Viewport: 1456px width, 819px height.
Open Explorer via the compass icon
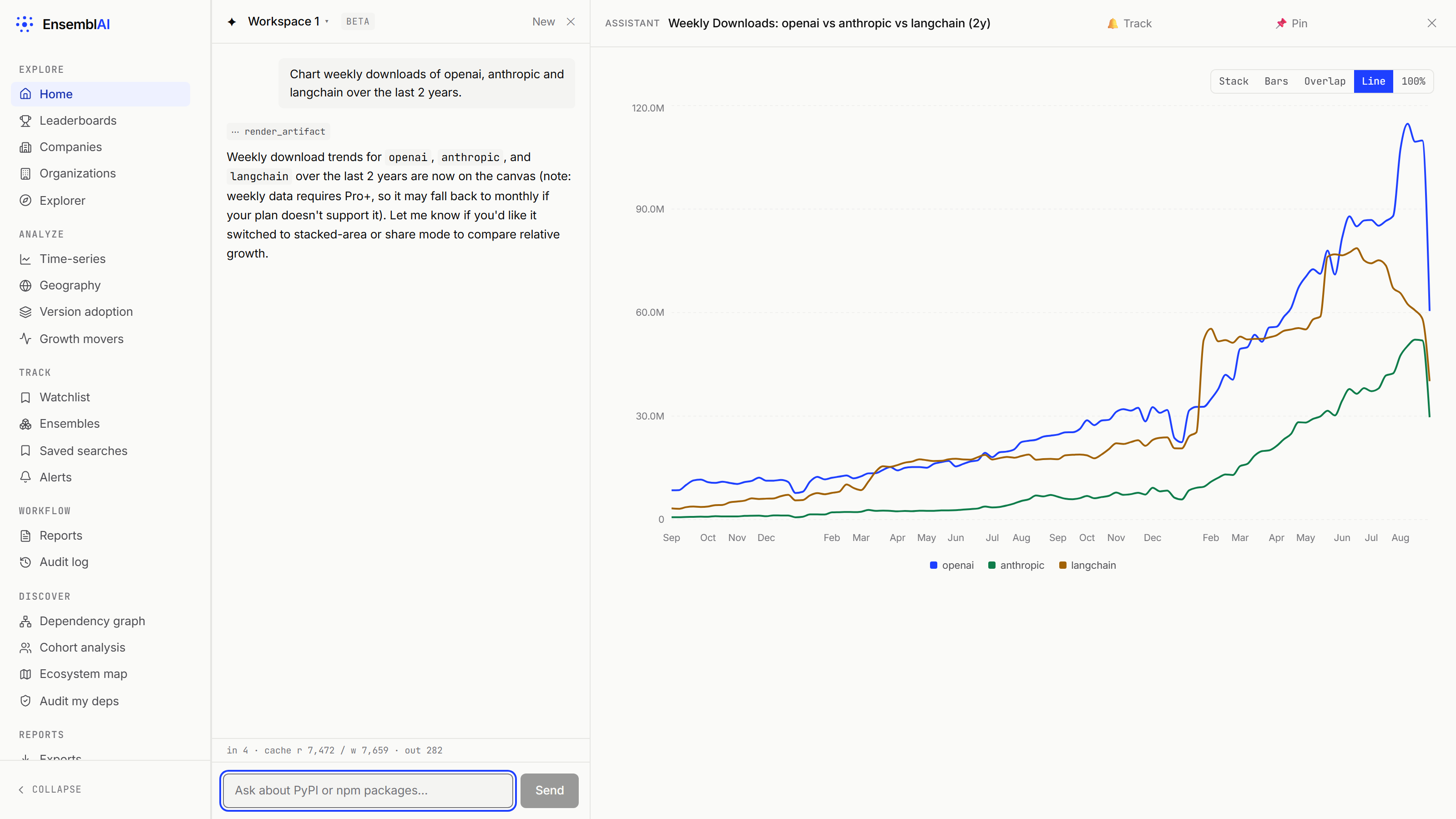[25, 201]
